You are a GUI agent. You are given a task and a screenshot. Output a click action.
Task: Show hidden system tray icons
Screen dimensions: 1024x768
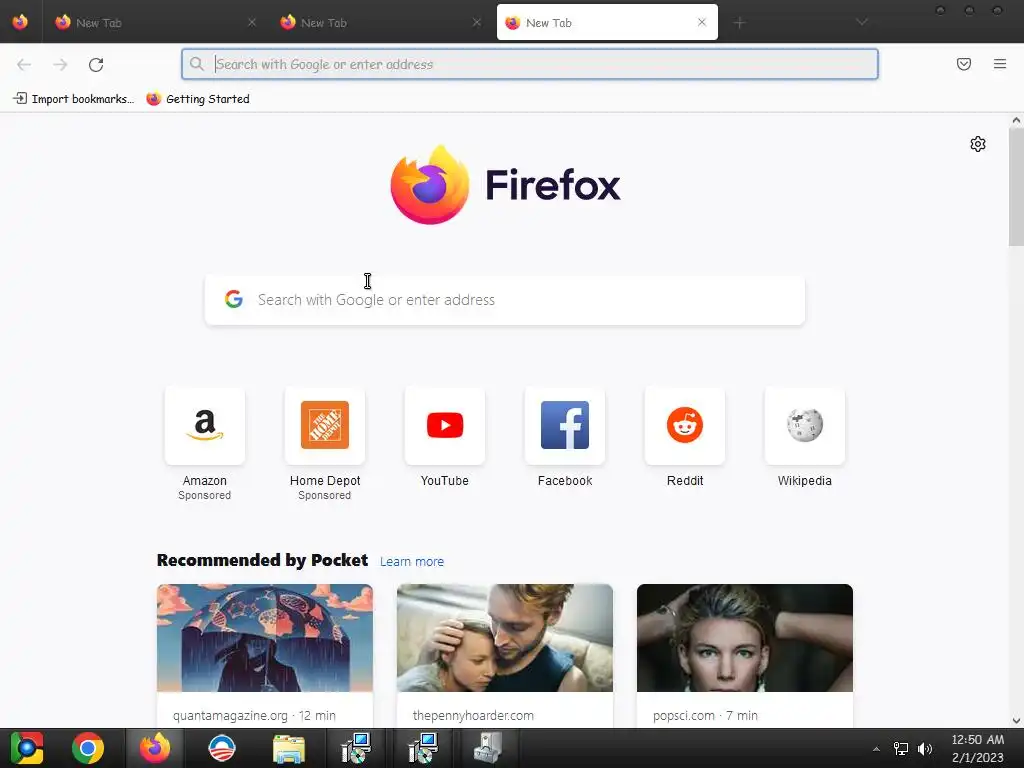click(876, 749)
